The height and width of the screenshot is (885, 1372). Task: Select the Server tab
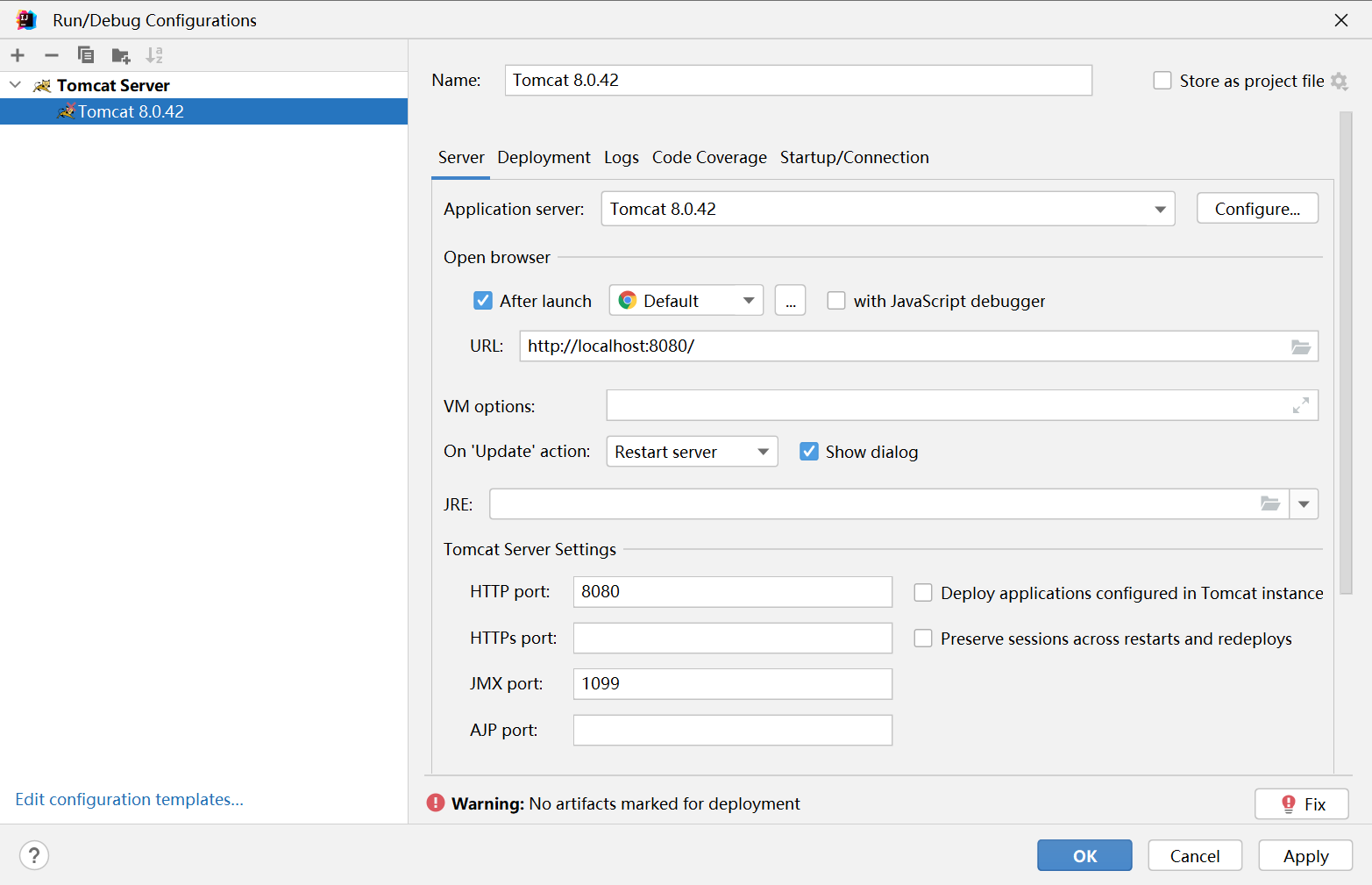tap(461, 158)
